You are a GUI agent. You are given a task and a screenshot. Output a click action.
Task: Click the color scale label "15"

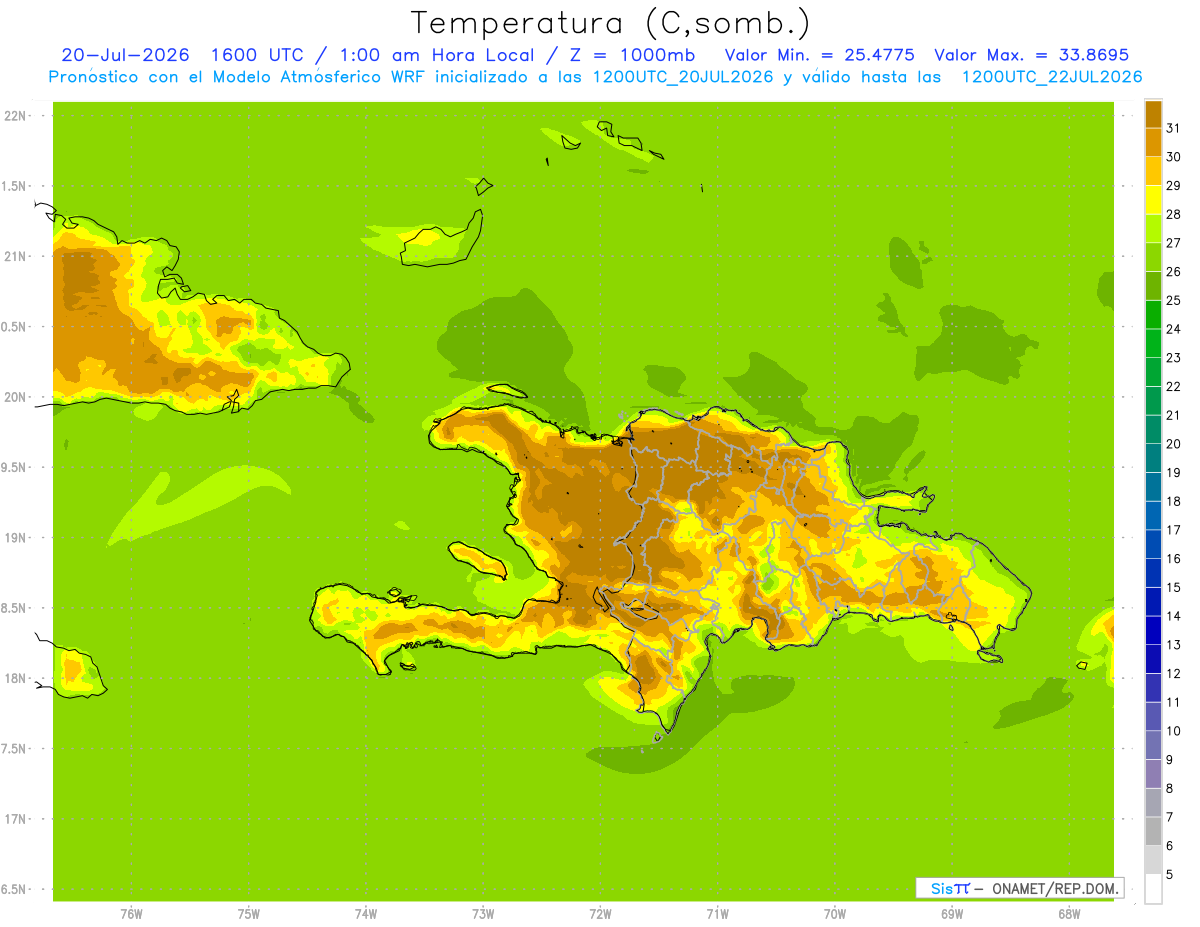(x=1173, y=587)
